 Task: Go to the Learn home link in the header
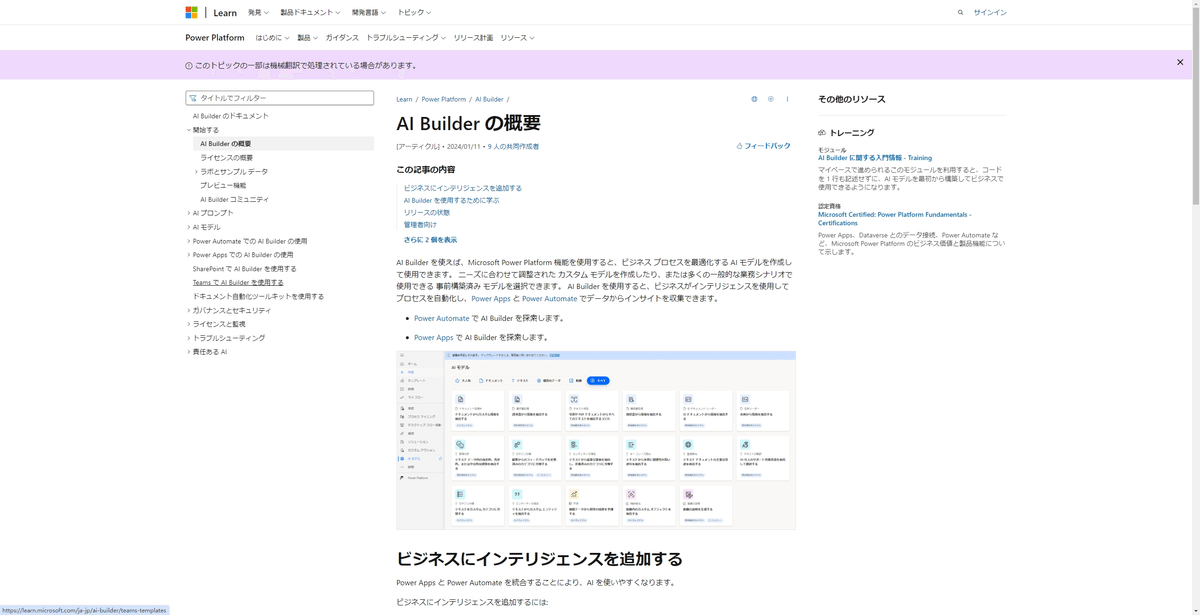click(225, 13)
